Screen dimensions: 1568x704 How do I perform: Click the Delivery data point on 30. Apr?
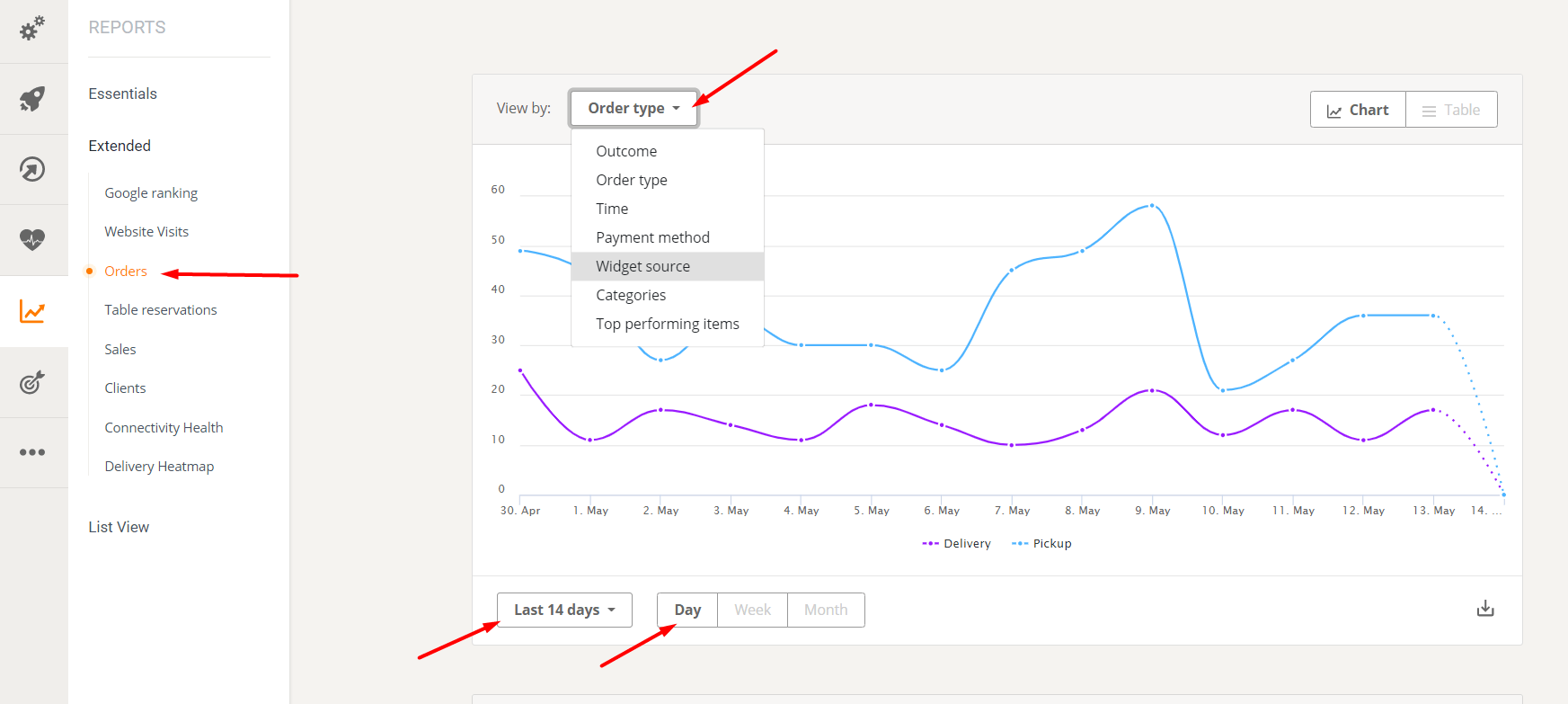[x=520, y=370]
